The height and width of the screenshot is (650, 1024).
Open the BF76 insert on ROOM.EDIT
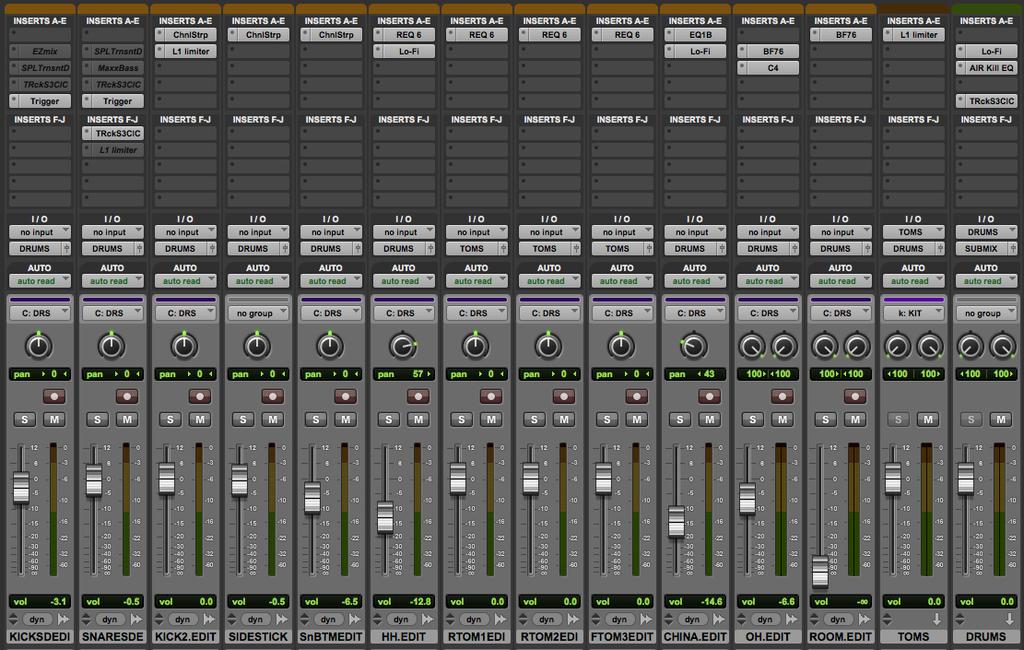coord(841,35)
